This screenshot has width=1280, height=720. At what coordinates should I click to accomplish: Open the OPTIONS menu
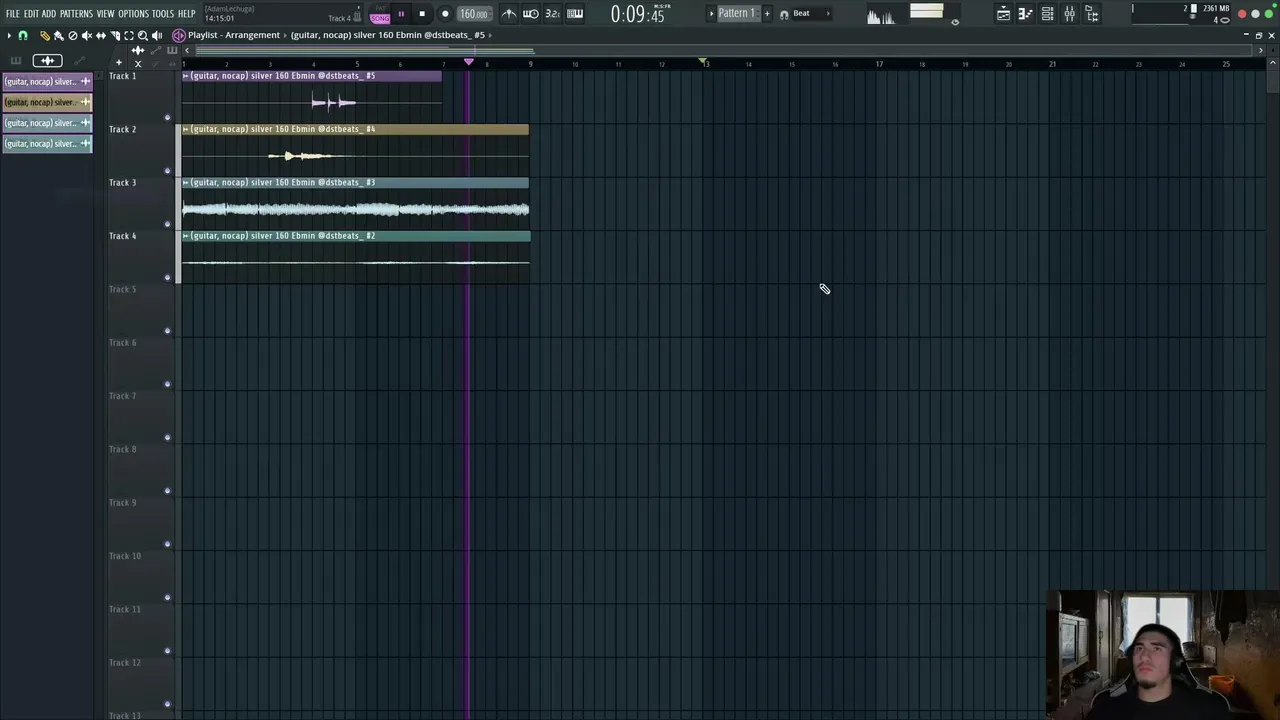pos(133,14)
